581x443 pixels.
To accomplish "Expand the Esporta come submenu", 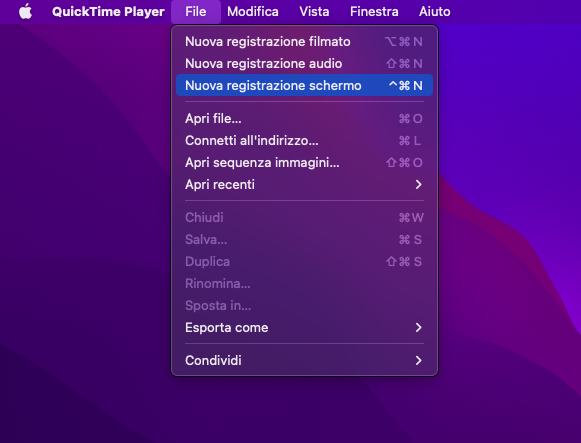I will [x=304, y=327].
